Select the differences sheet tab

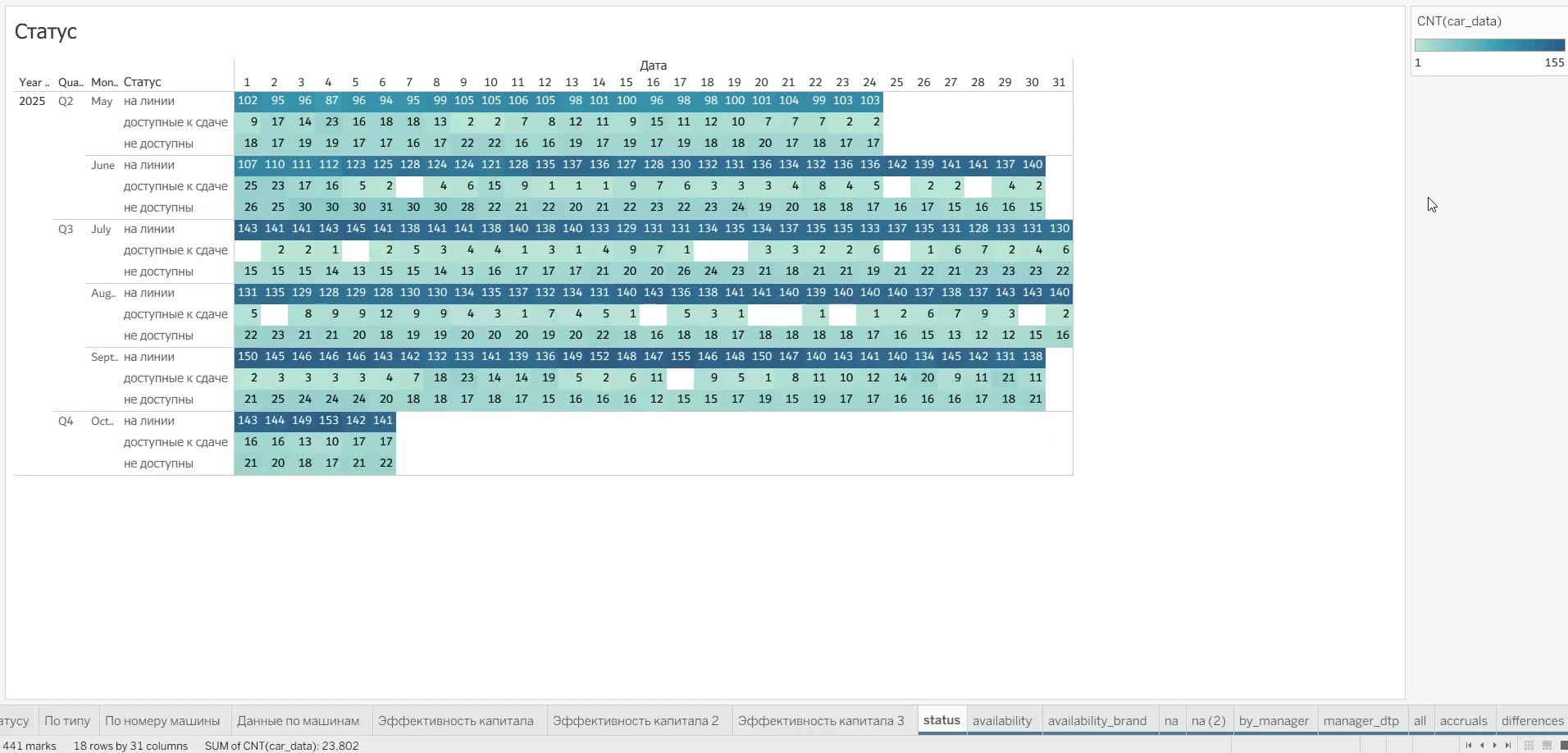[1532, 721]
